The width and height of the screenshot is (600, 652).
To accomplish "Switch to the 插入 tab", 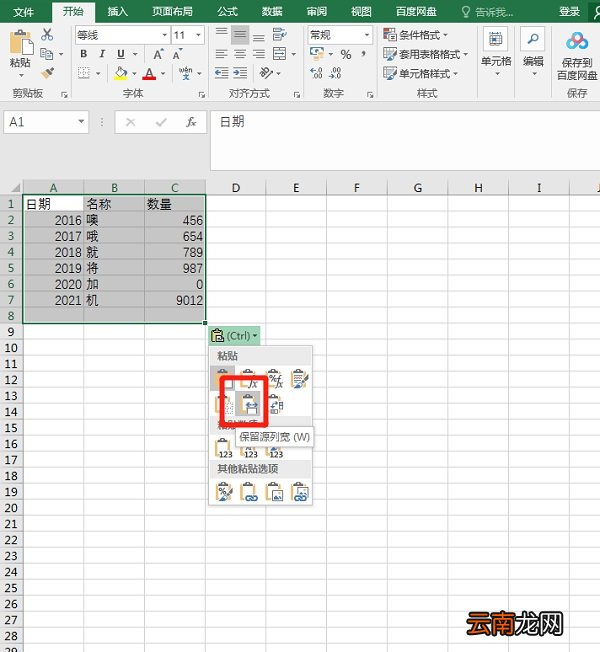I will pyautogui.click(x=118, y=12).
